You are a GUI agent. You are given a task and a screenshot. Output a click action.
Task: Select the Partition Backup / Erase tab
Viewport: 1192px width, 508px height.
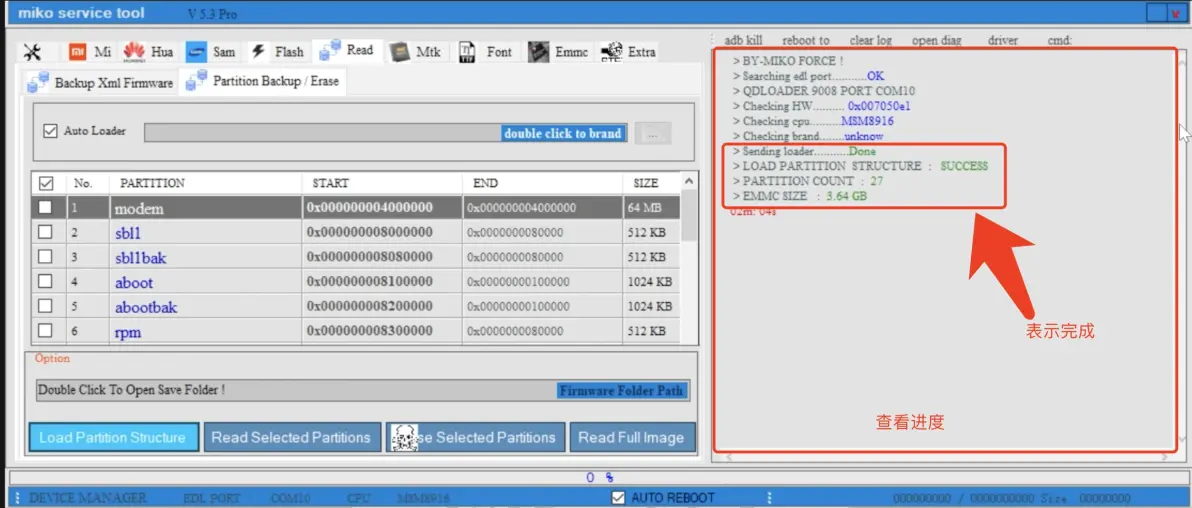pos(263,82)
